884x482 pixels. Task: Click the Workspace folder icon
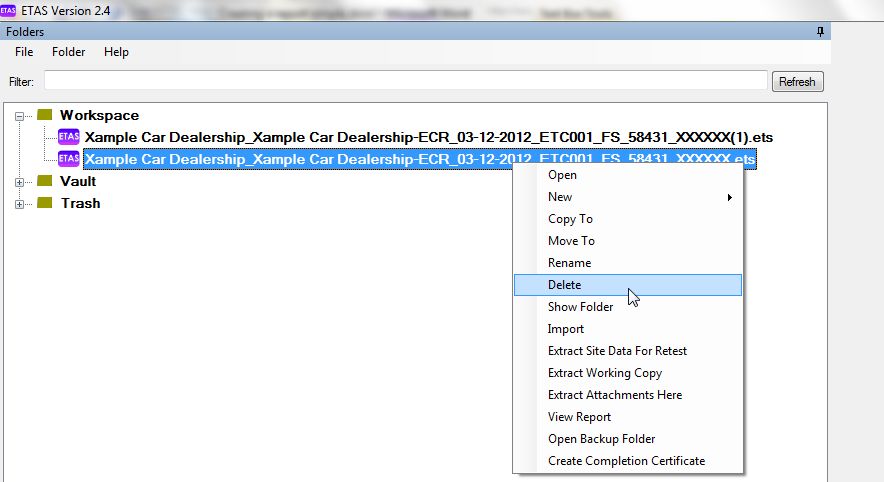coord(45,115)
